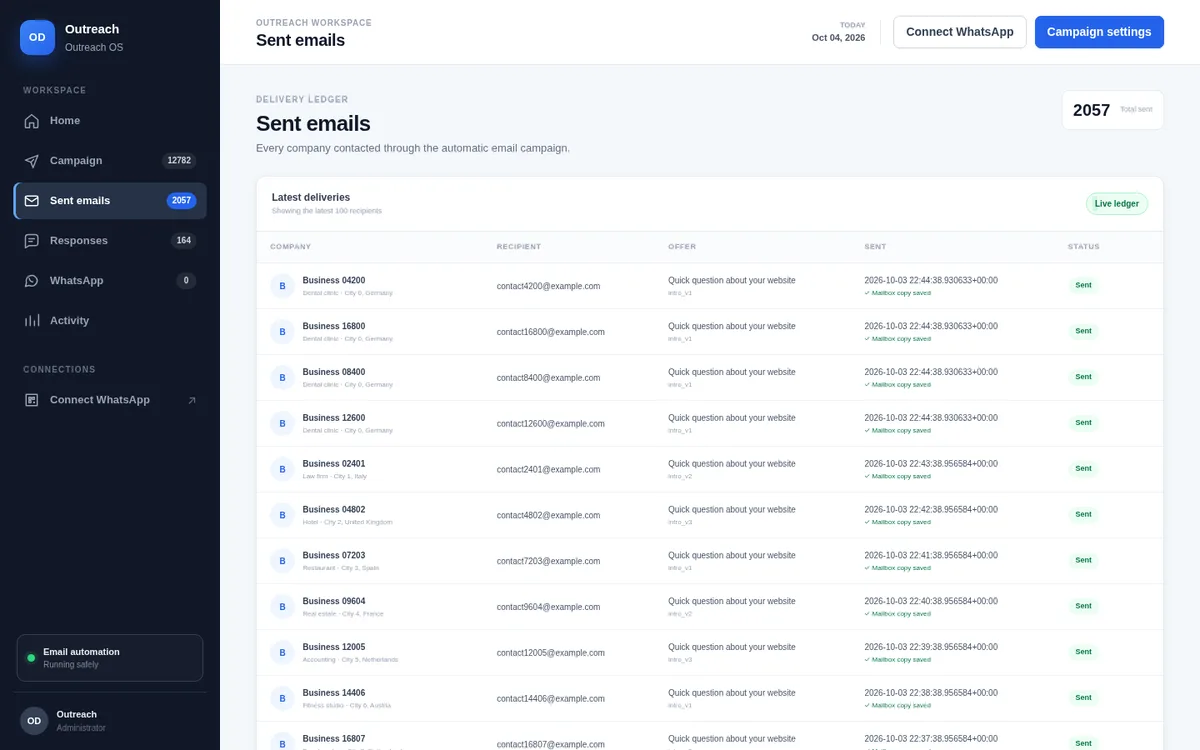Click contact4802@example.com

point(548,516)
